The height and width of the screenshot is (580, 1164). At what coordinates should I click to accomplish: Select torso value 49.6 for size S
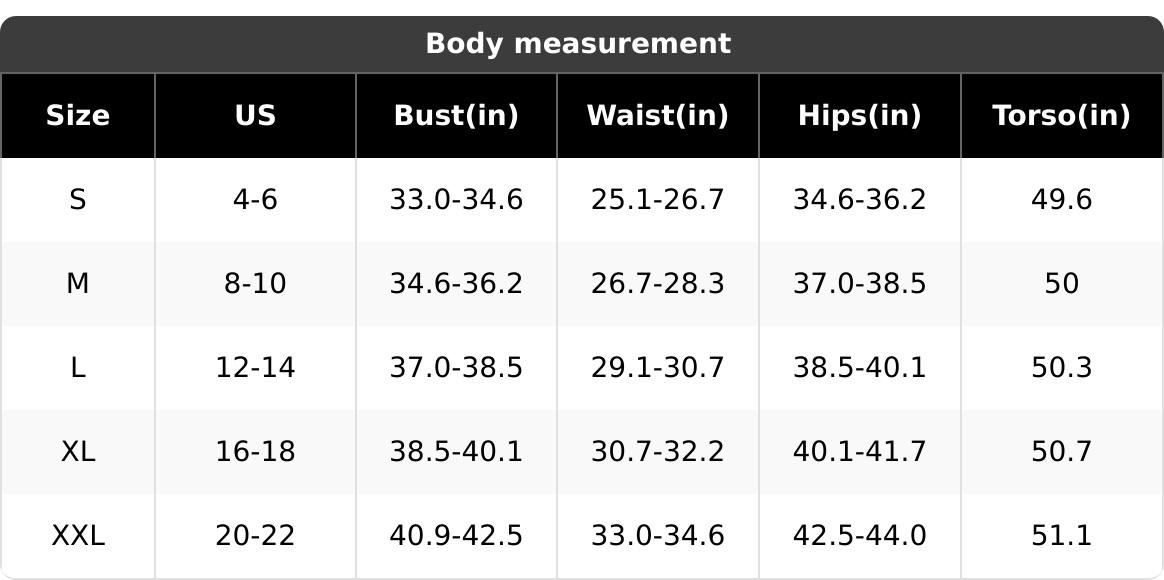pyautogui.click(x=1061, y=200)
